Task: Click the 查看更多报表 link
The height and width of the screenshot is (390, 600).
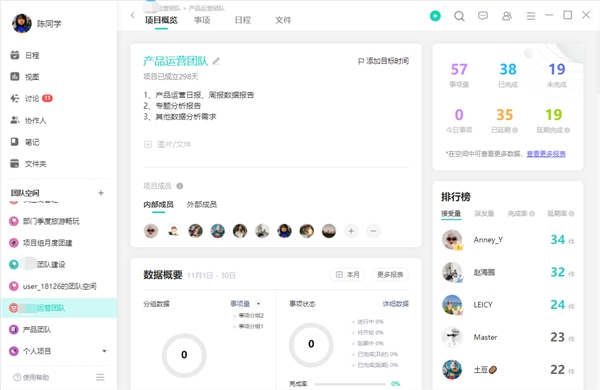Action: coord(546,154)
